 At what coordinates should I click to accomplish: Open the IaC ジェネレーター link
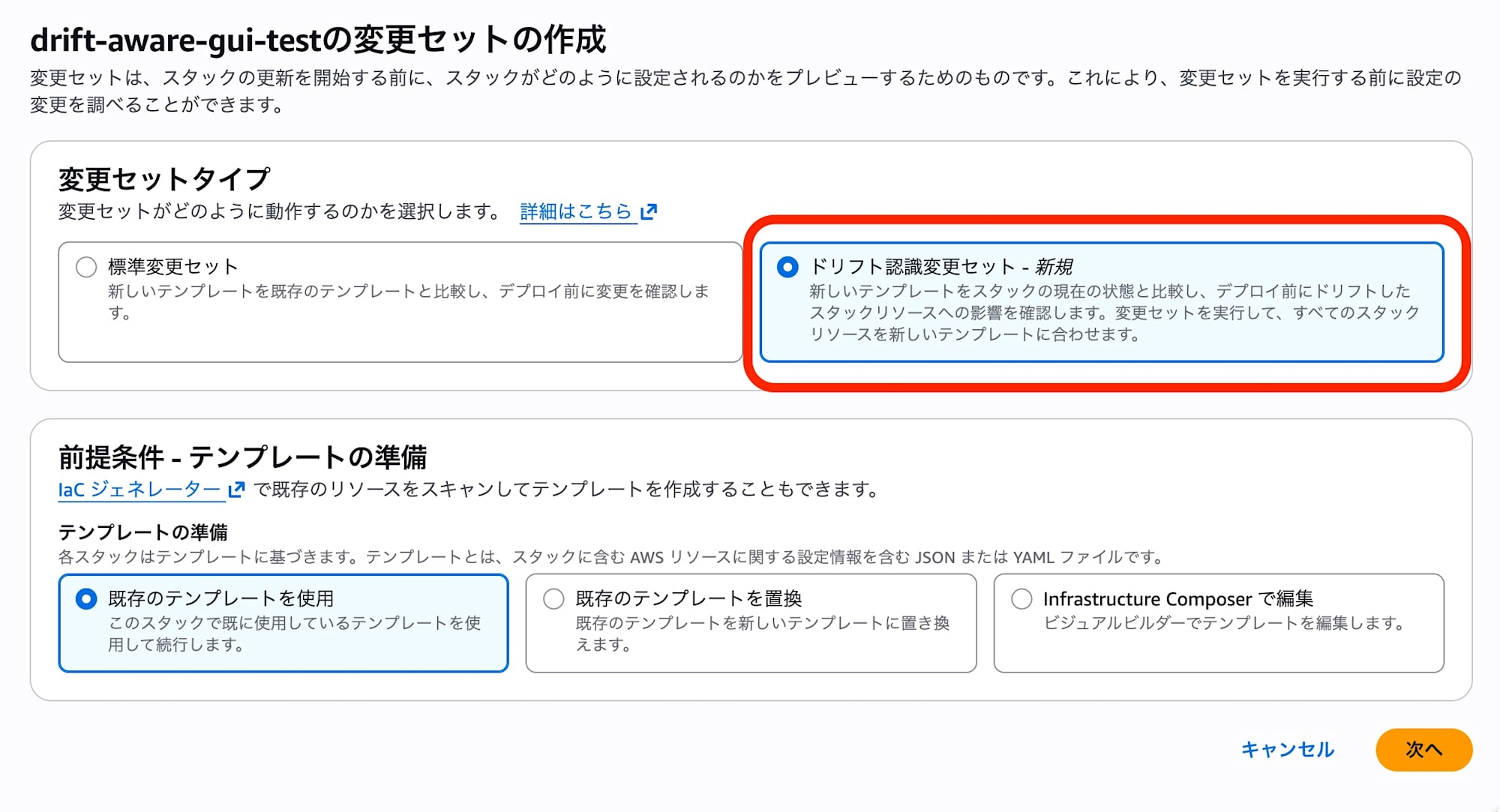(x=139, y=490)
